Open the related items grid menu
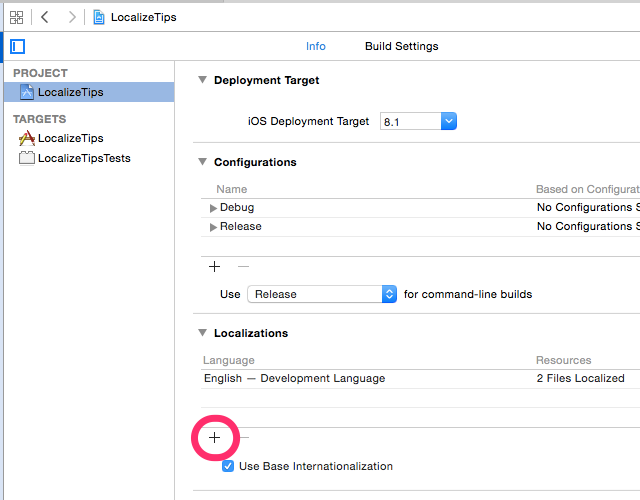 click(17, 18)
